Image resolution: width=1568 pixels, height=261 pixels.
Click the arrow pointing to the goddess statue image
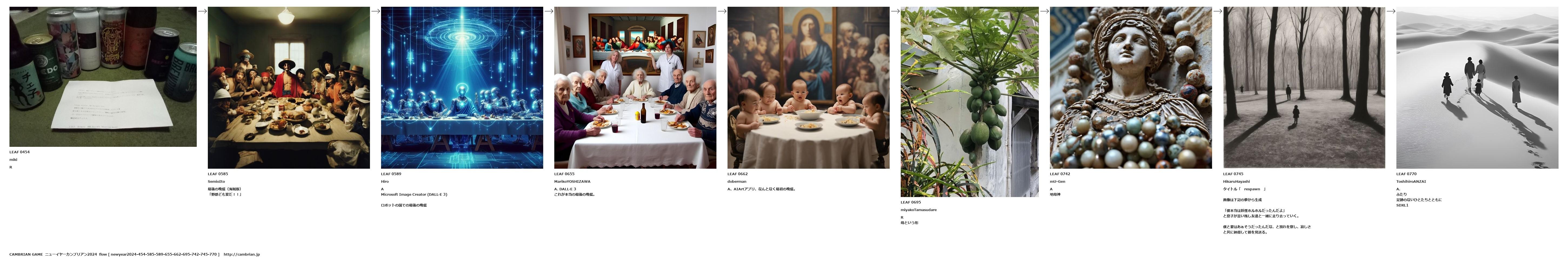pos(1045,11)
